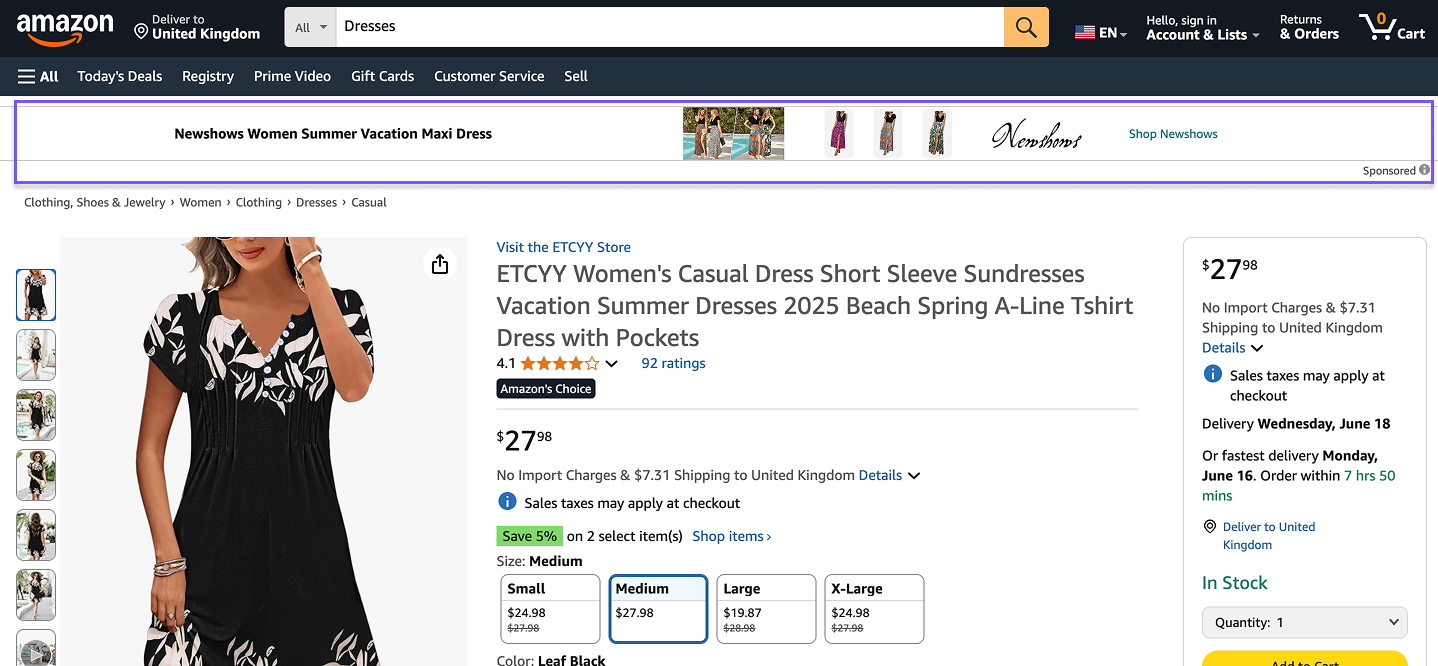Click the Save 5% green badge
Viewport: 1438px width, 666px height.
pyautogui.click(x=530, y=536)
